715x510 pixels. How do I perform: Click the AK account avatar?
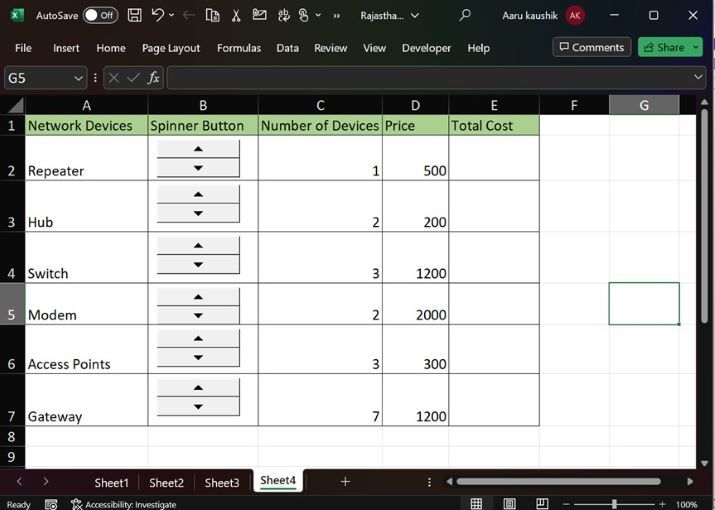(x=575, y=16)
